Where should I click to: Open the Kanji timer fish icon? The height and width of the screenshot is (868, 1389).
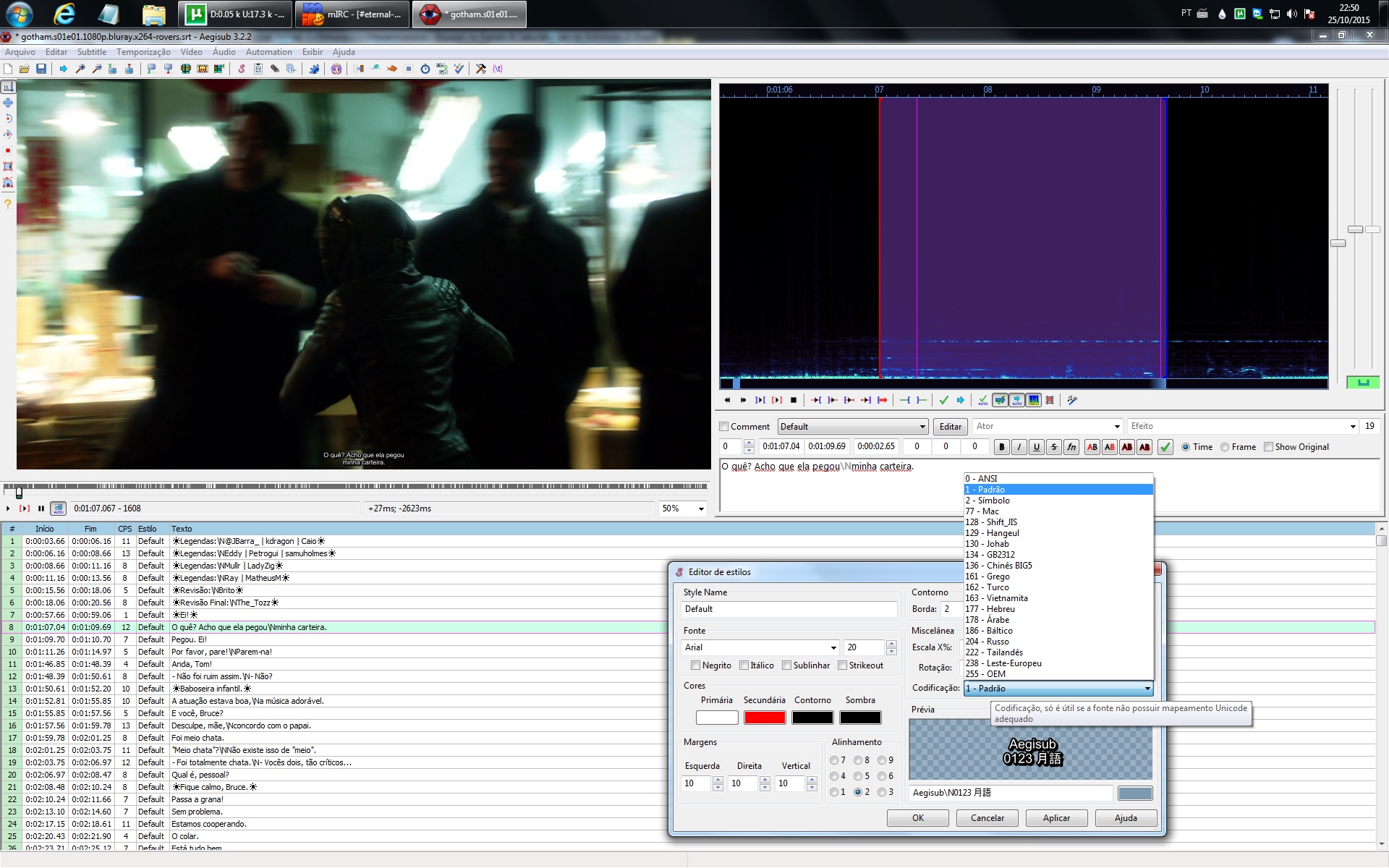392,69
